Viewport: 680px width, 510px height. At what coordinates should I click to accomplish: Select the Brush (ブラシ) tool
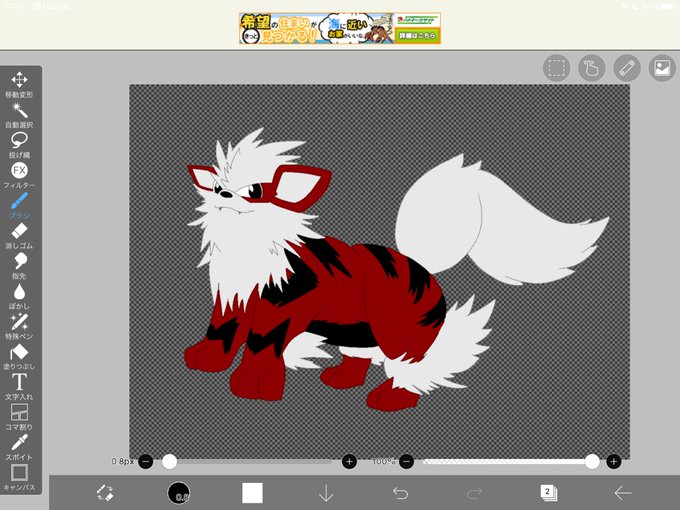point(20,205)
